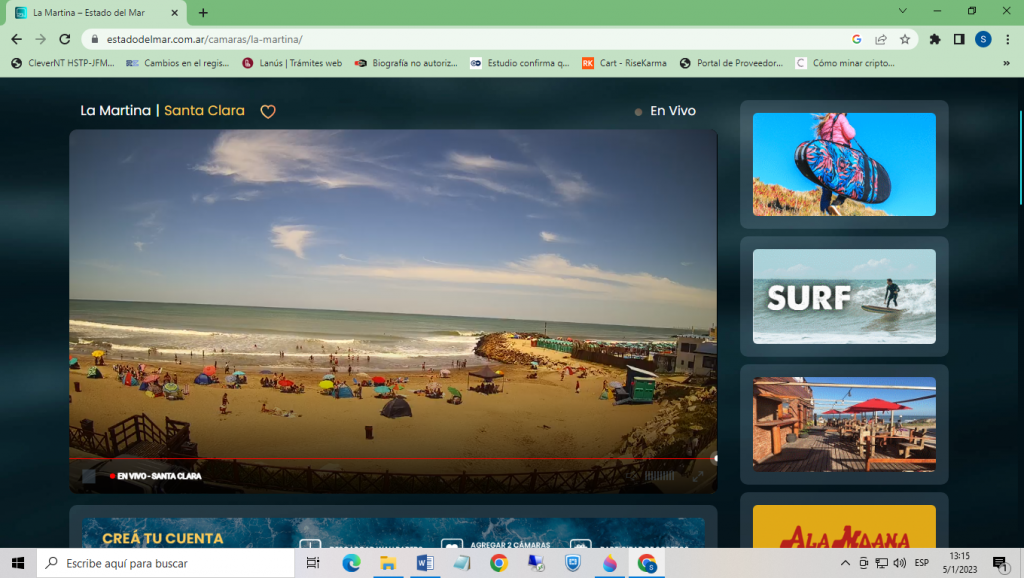Open the Chrome three-dot menu
This screenshot has height=578, width=1024.
click(1008, 39)
